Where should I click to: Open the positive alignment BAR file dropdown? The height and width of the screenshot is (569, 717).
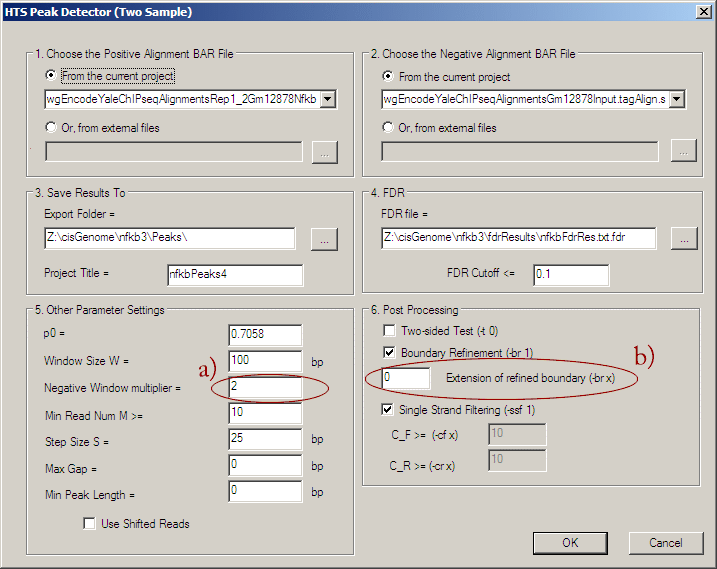tap(328, 99)
